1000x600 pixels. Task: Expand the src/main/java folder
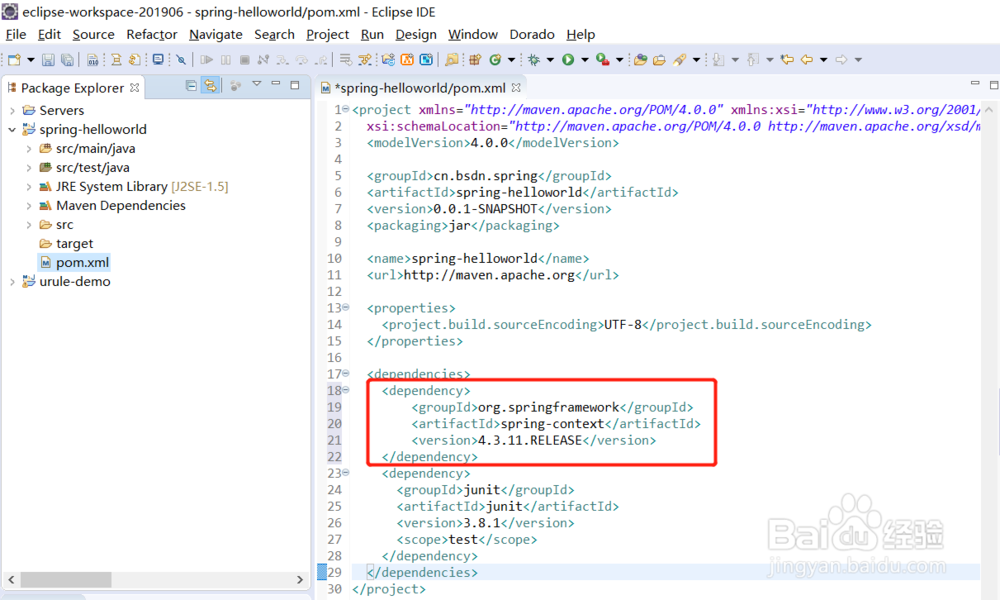coord(29,149)
